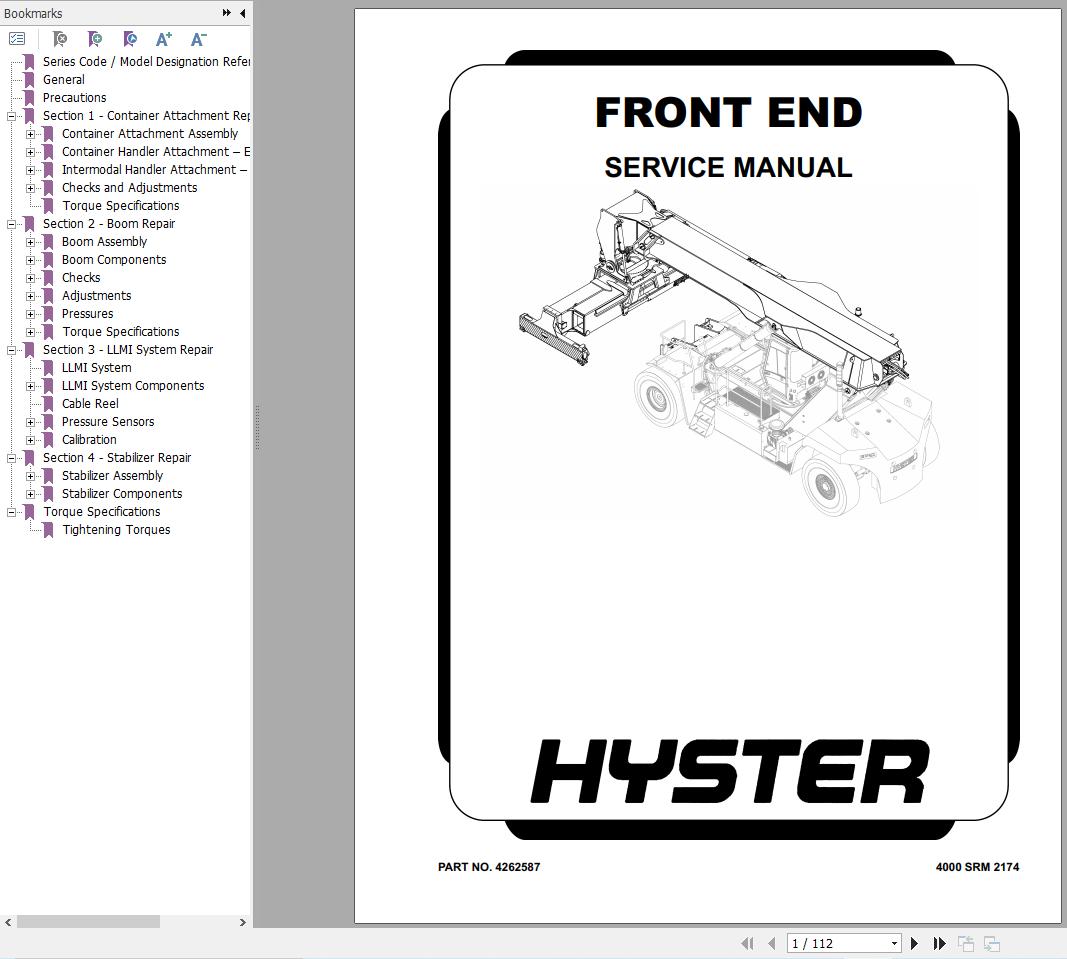The width and height of the screenshot is (1067, 959).
Task: Click the next view icon
Action: pyautogui.click(x=991, y=943)
